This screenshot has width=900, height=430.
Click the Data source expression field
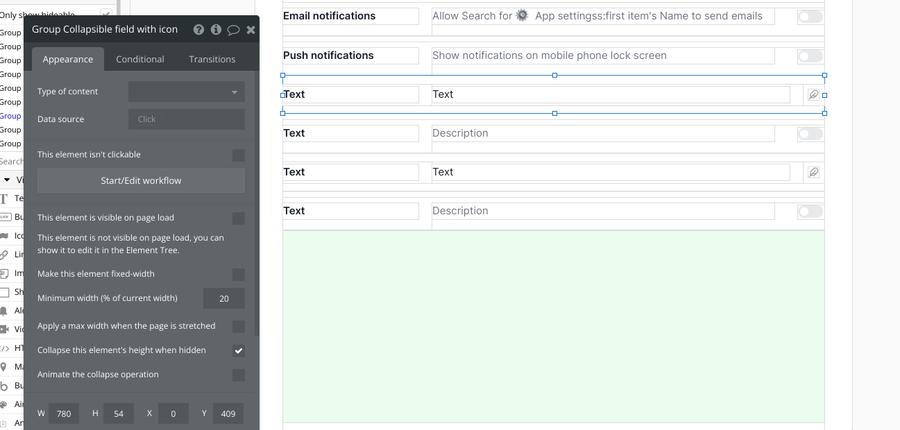click(x=186, y=119)
